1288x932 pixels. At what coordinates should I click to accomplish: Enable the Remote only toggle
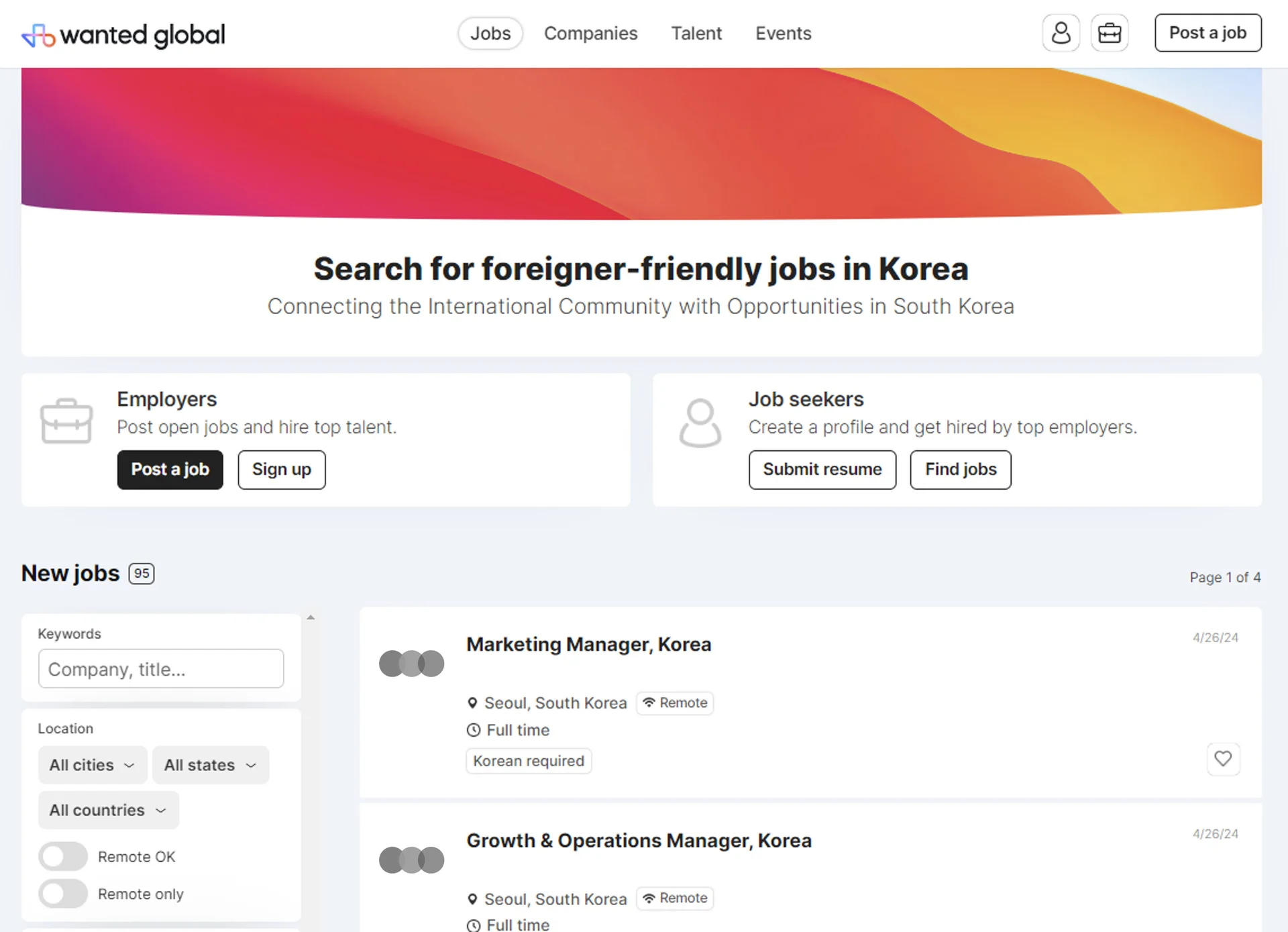62,894
